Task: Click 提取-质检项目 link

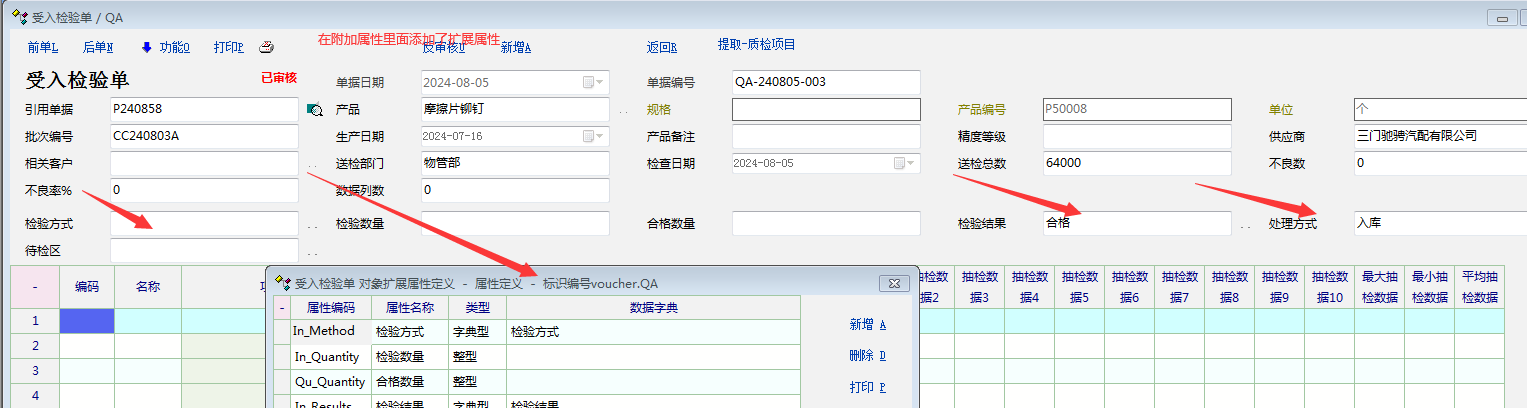Action: point(756,45)
